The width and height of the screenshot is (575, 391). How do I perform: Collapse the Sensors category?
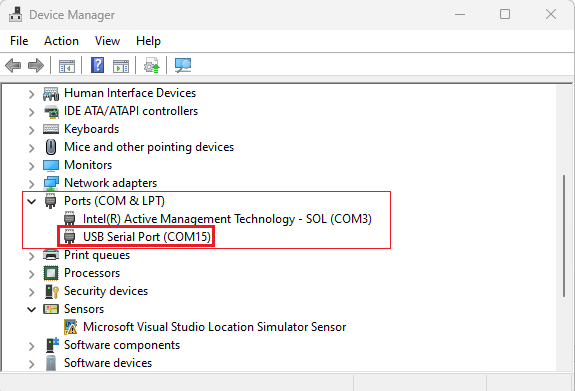(32, 309)
